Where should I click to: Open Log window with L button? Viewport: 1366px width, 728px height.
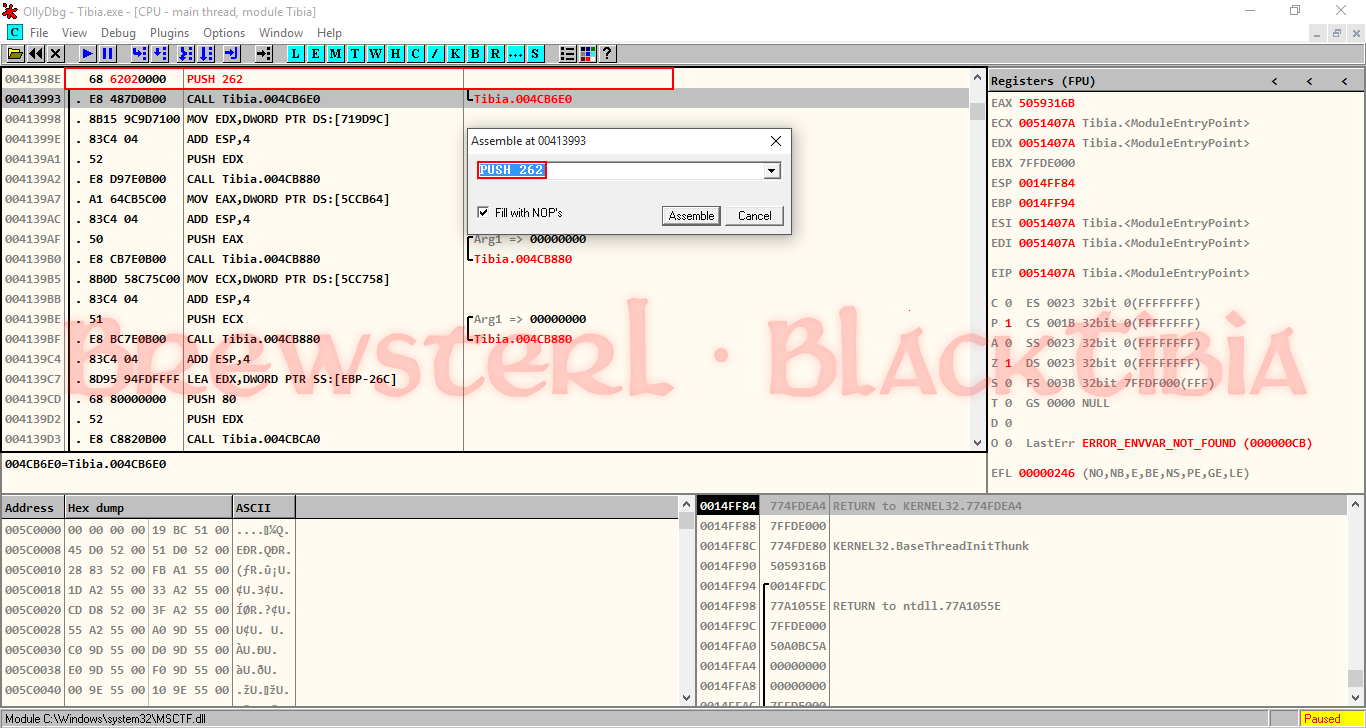click(296, 54)
